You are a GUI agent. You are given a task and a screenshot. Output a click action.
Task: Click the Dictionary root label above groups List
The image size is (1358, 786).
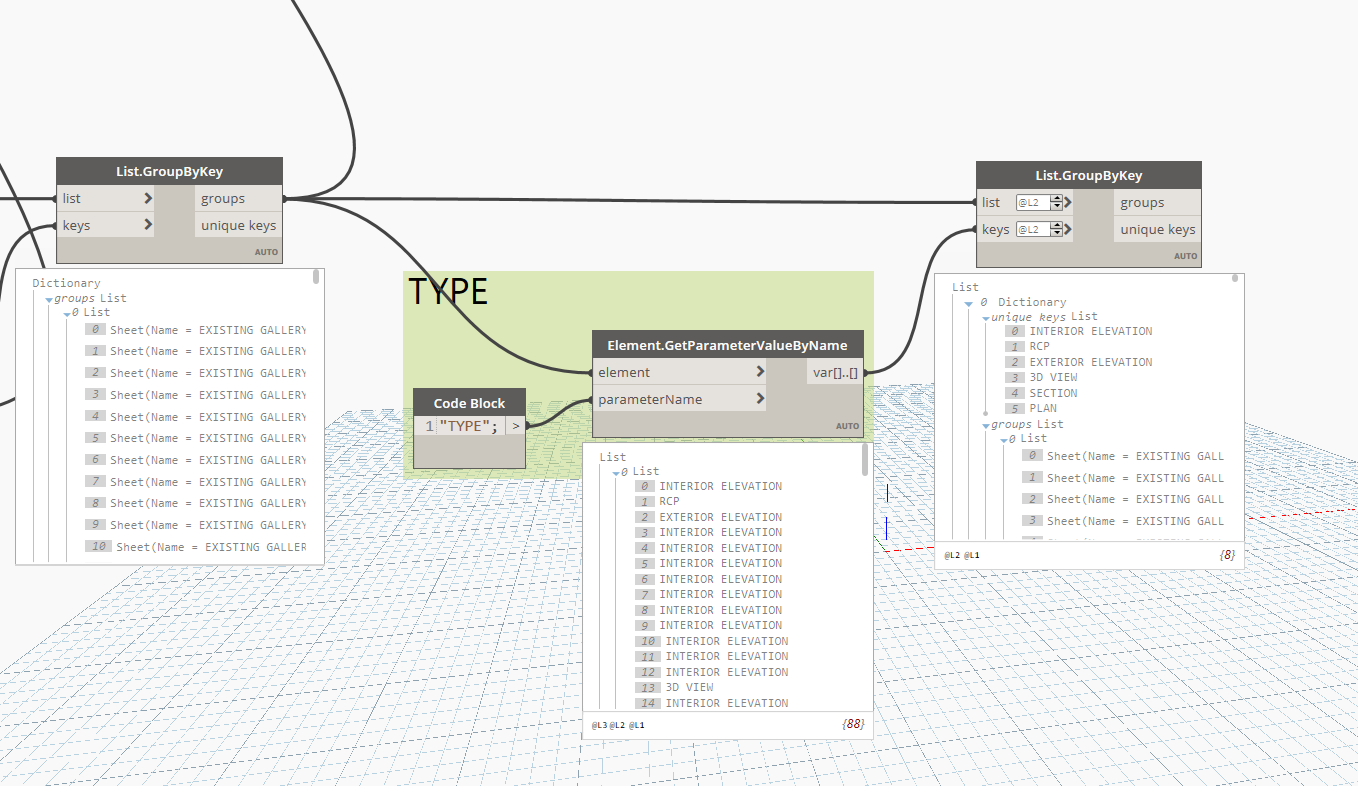[66, 283]
